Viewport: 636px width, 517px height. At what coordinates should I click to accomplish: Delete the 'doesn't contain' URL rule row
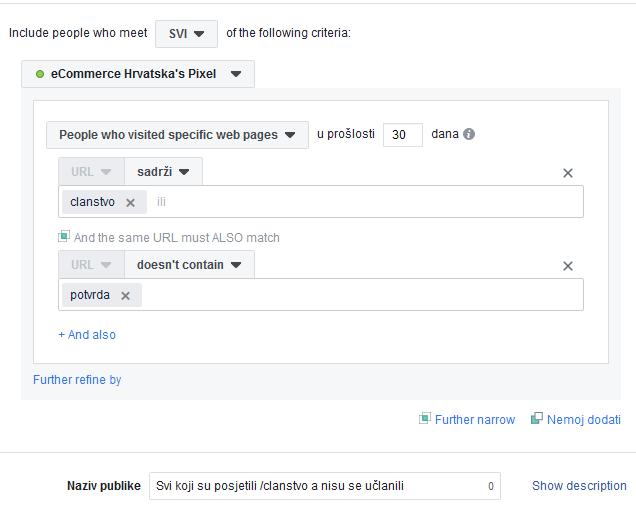568,266
